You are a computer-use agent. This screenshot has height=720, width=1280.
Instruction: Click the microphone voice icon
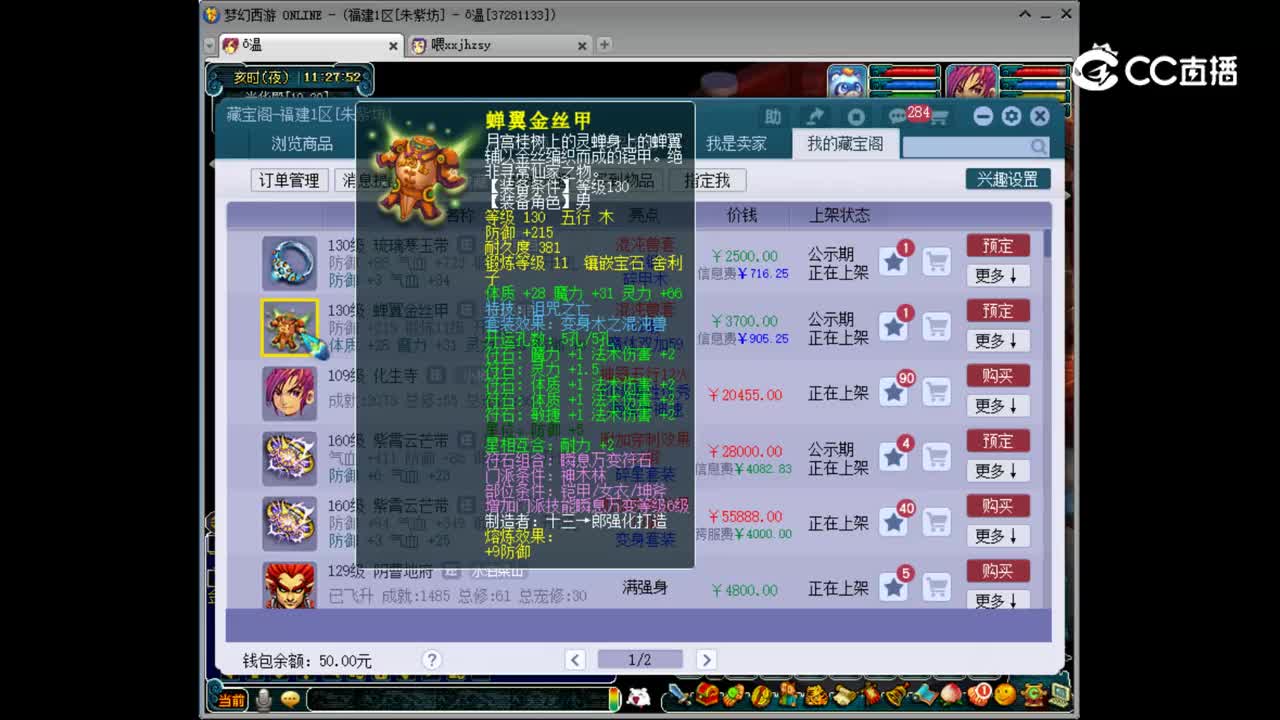(x=263, y=700)
